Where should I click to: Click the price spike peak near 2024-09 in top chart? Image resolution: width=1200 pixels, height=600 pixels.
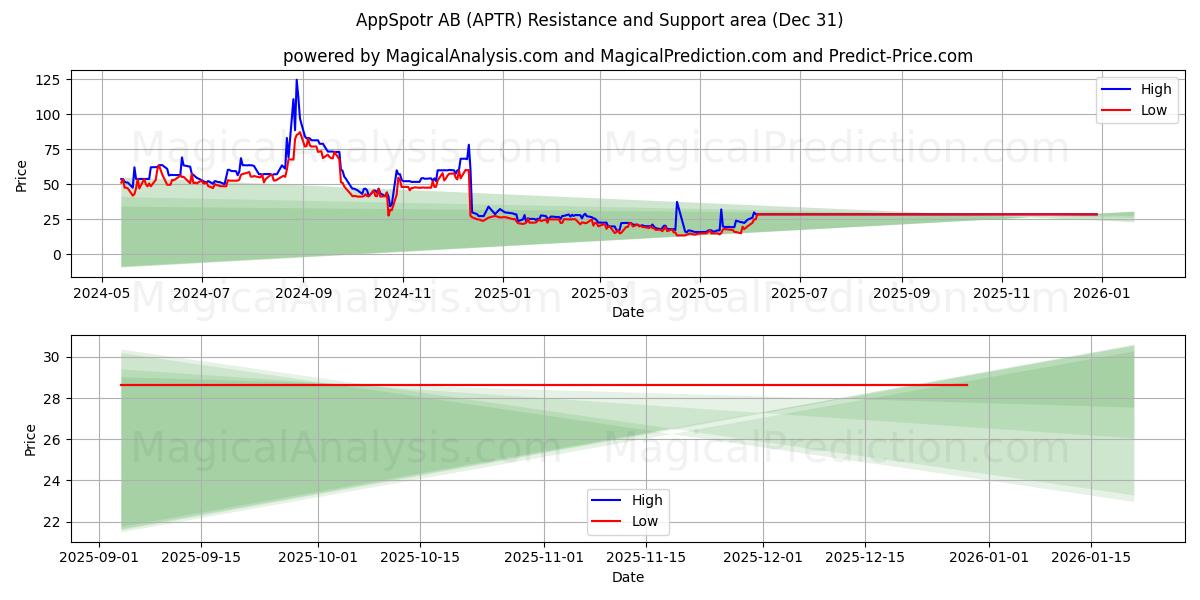pos(296,80)
